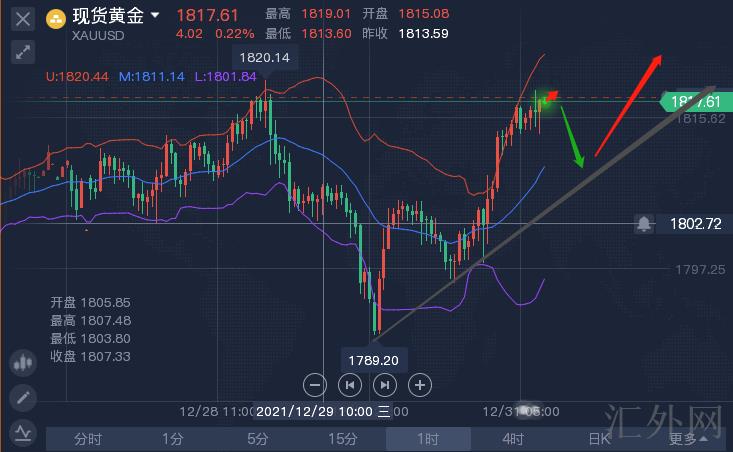Click the Bollinger upper band value U:1820.44
This screenshot has height=452, width=733.
point(78,76)
